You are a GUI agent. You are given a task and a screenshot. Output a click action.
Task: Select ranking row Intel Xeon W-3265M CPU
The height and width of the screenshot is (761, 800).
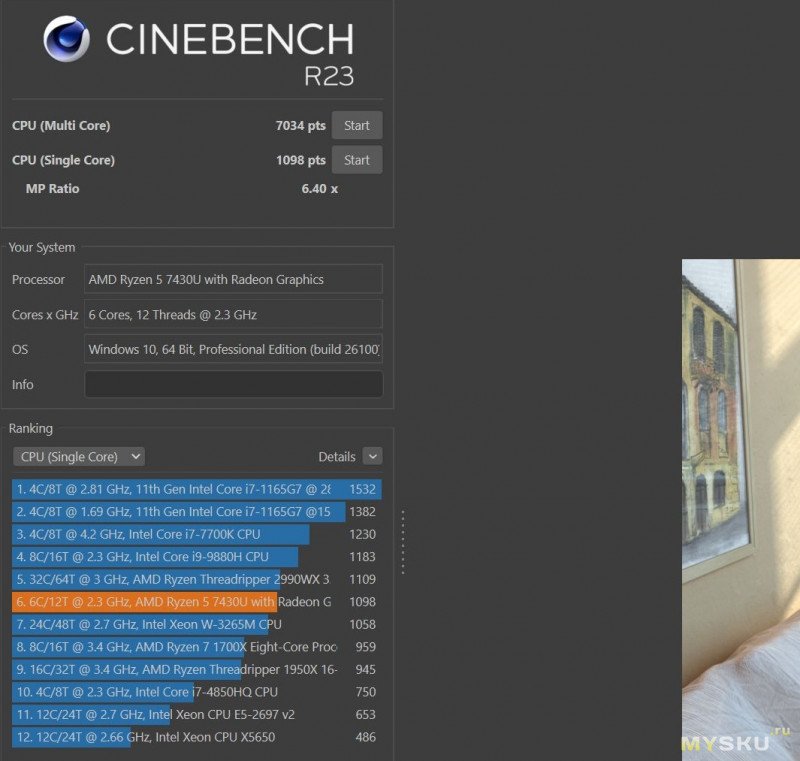point(197,624)
